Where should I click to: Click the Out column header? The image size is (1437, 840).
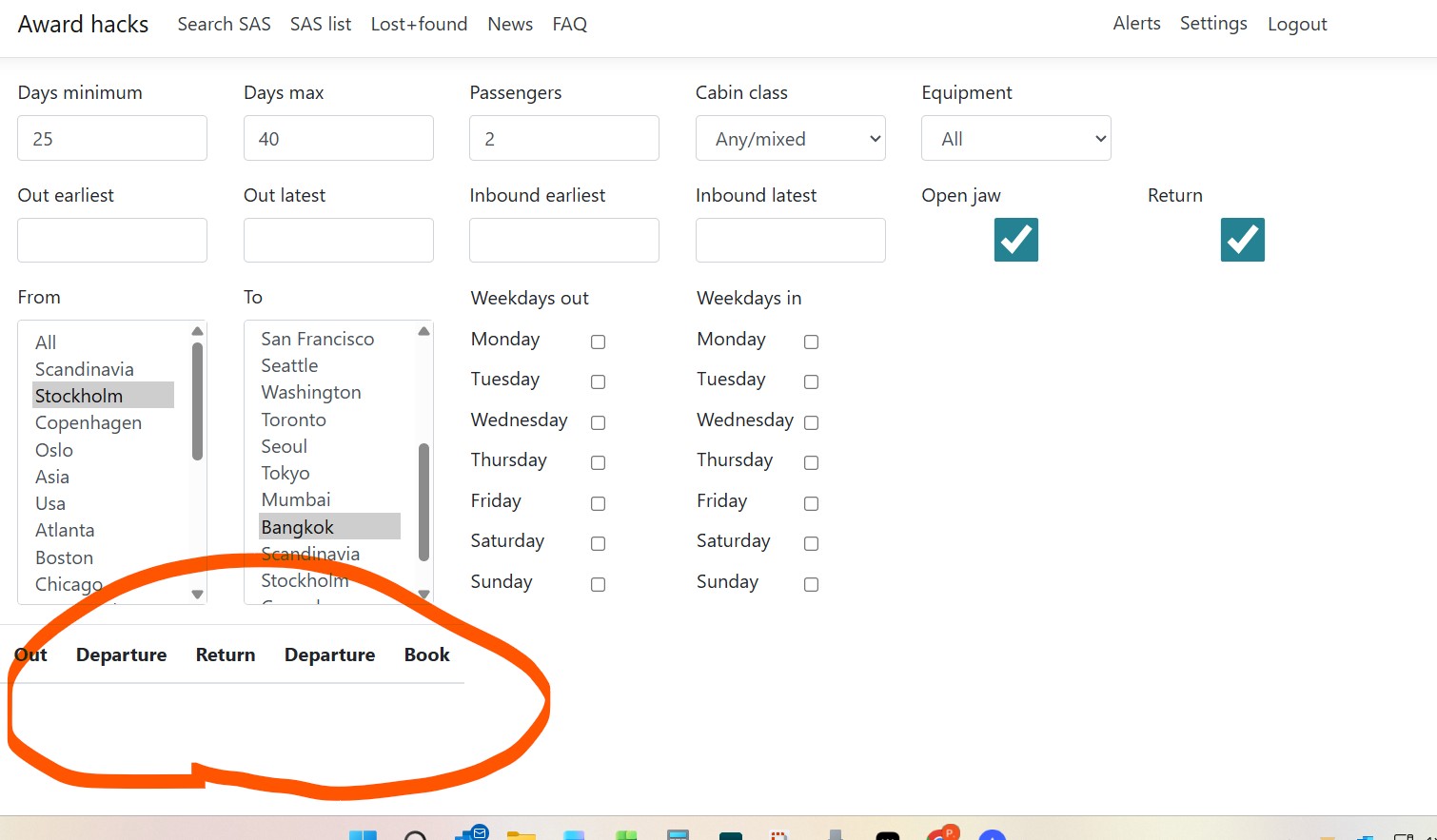point(30,654)
